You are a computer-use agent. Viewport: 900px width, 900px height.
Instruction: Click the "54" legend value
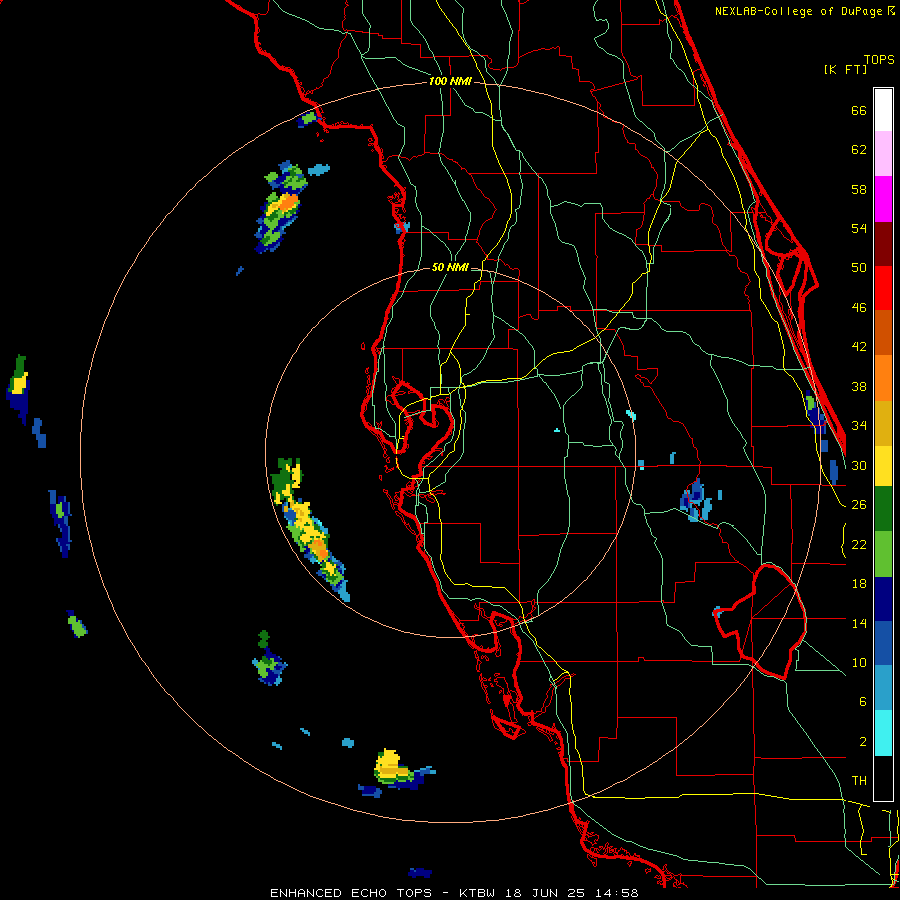tap(859, 228)
